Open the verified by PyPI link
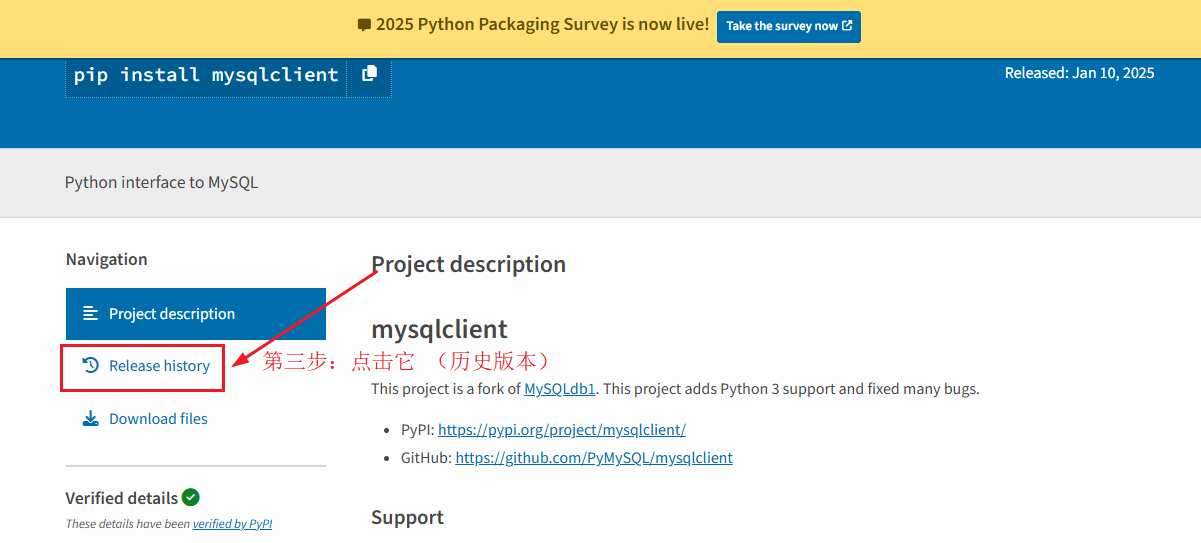This screenshot has width=1201, height=543. coord(232,524)
